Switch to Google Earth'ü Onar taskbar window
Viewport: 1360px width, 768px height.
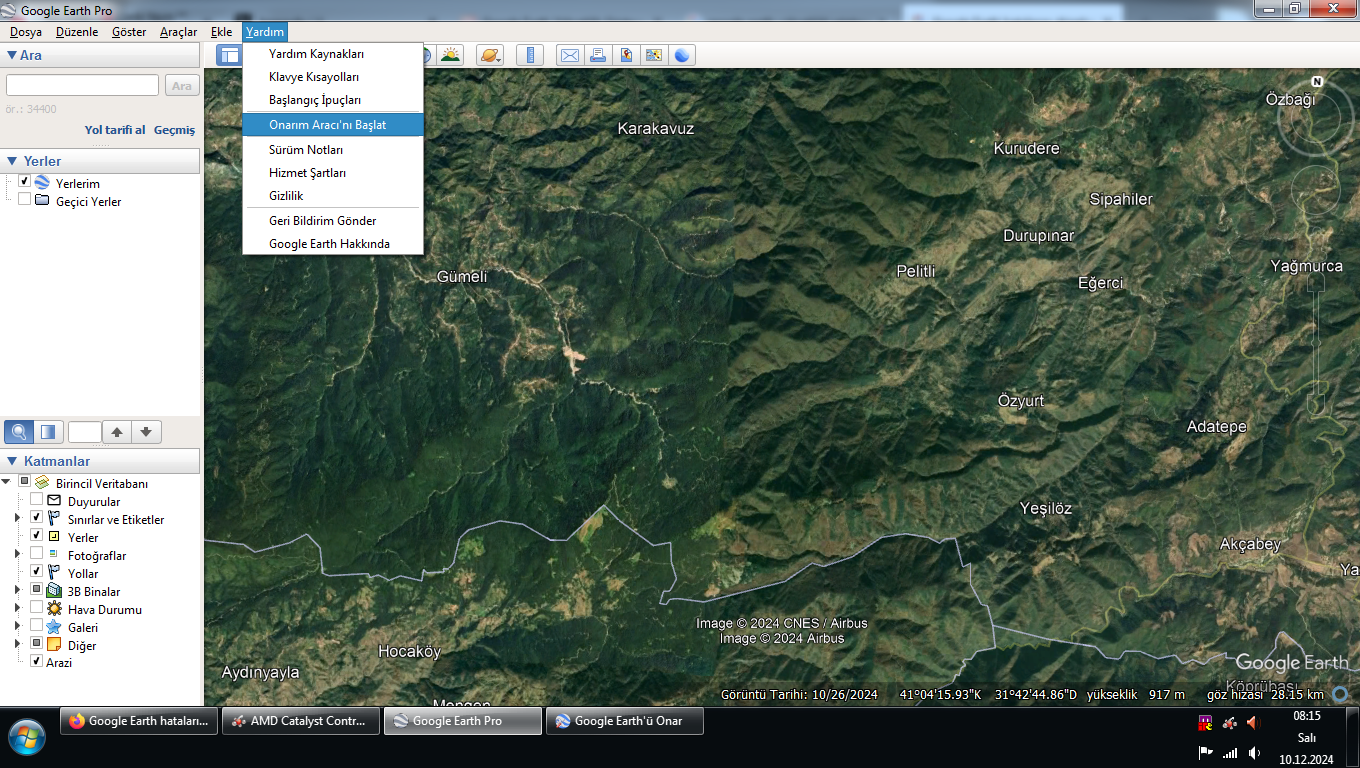tap(625, 721)
